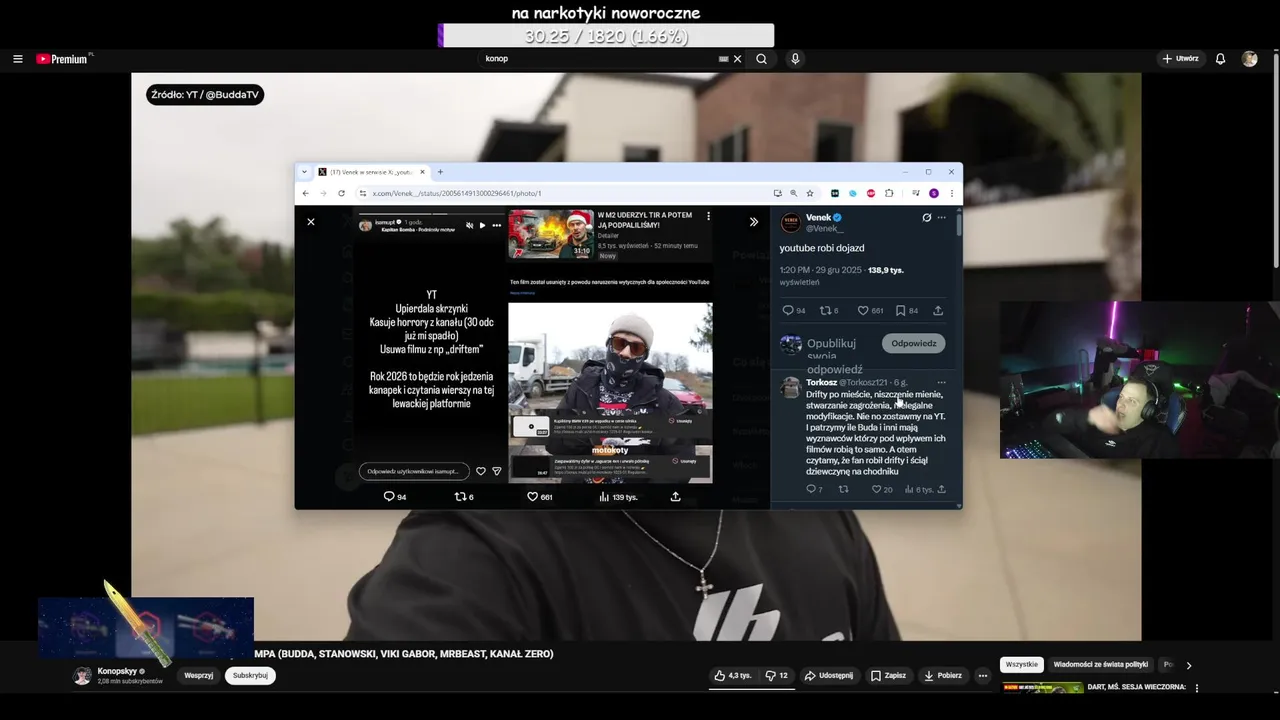1280x720 pixels.
Task: Clear the YouTube search query
Action: (x=737, y=59)
